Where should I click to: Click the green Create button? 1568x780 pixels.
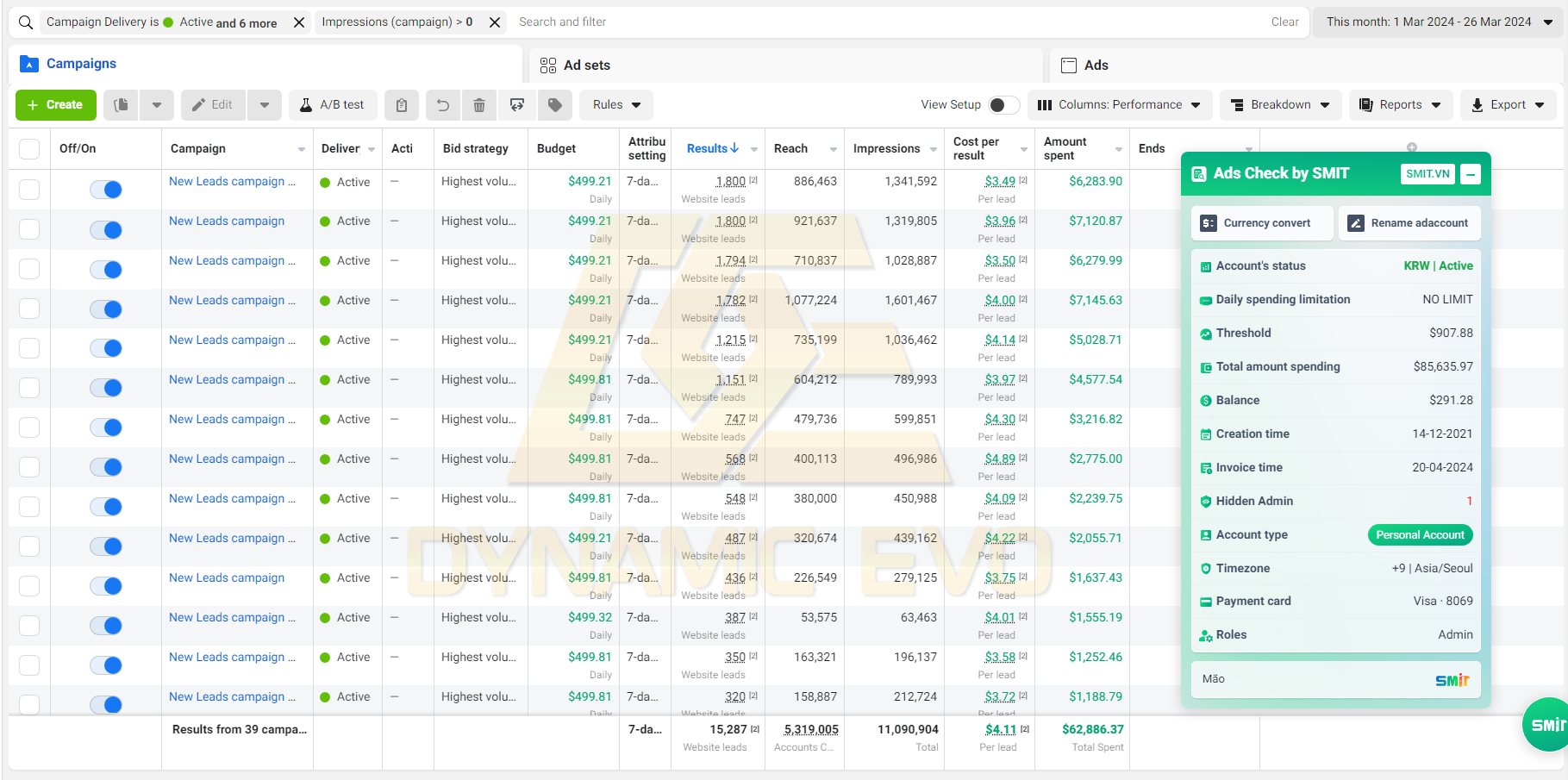click(56, 105)
